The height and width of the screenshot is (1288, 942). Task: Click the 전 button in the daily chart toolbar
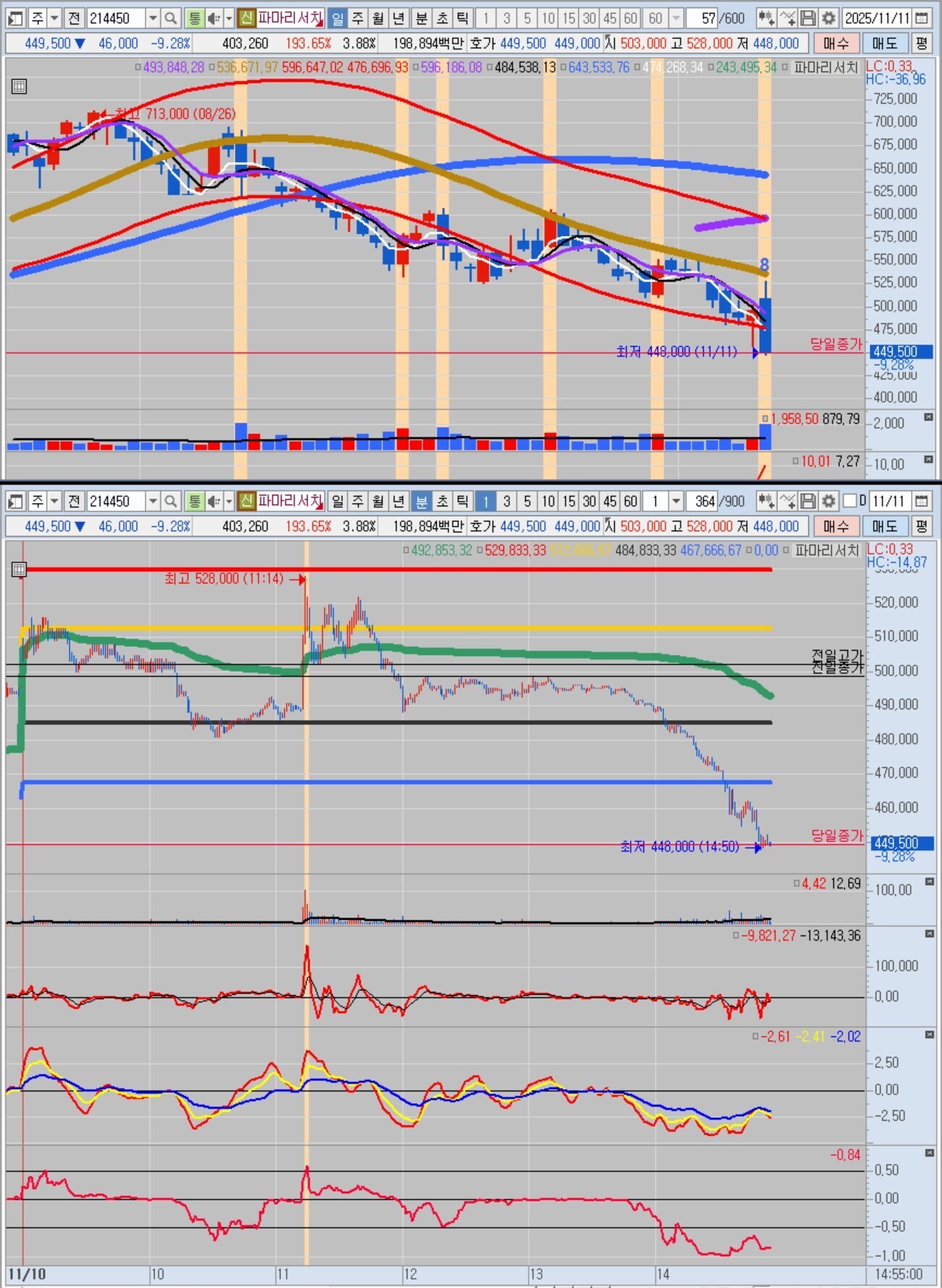point(74,18)
